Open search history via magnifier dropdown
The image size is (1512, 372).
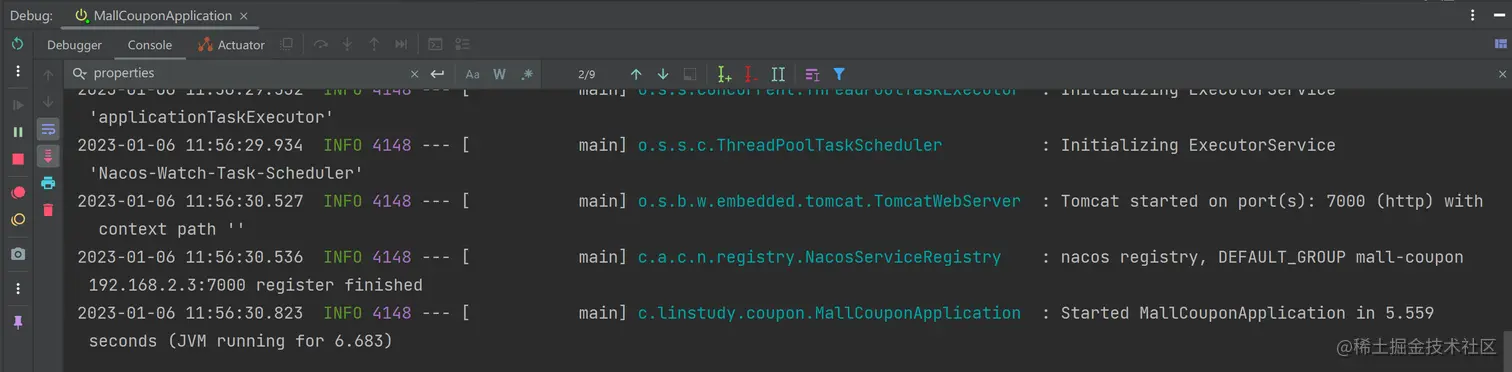click(79, 74)
